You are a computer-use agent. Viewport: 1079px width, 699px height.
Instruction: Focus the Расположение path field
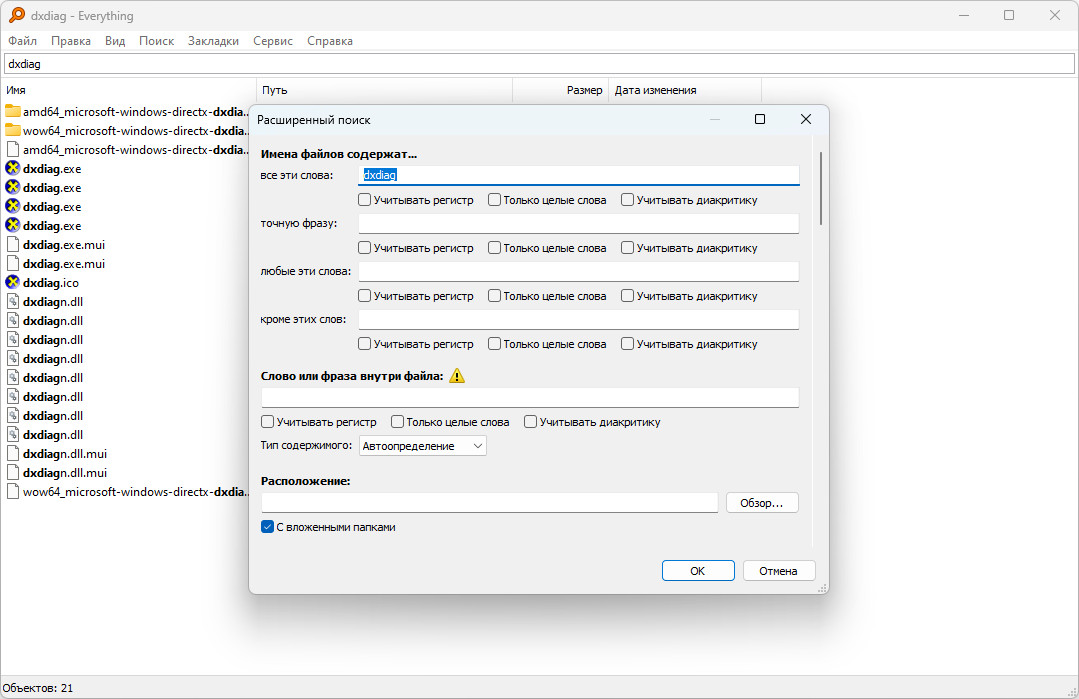[489, 503]
